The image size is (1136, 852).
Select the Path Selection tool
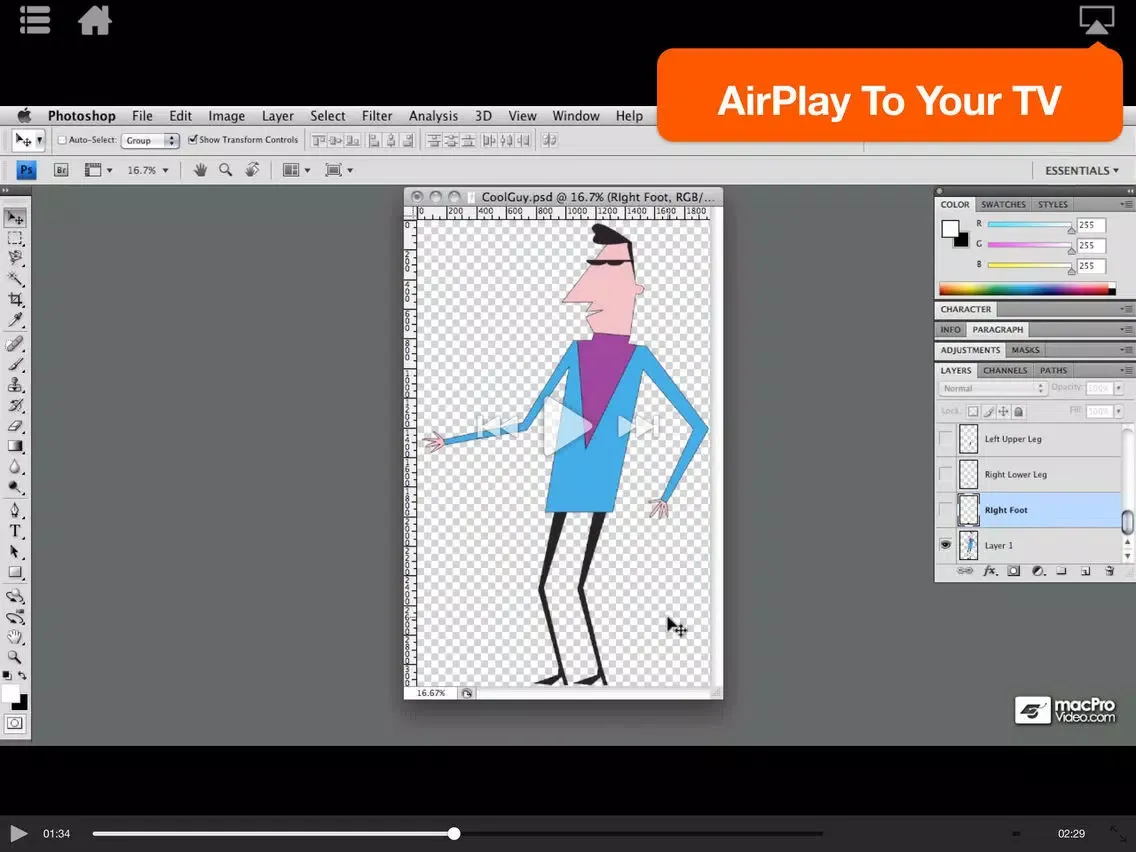pyautogui.click(x=14, y=551)
